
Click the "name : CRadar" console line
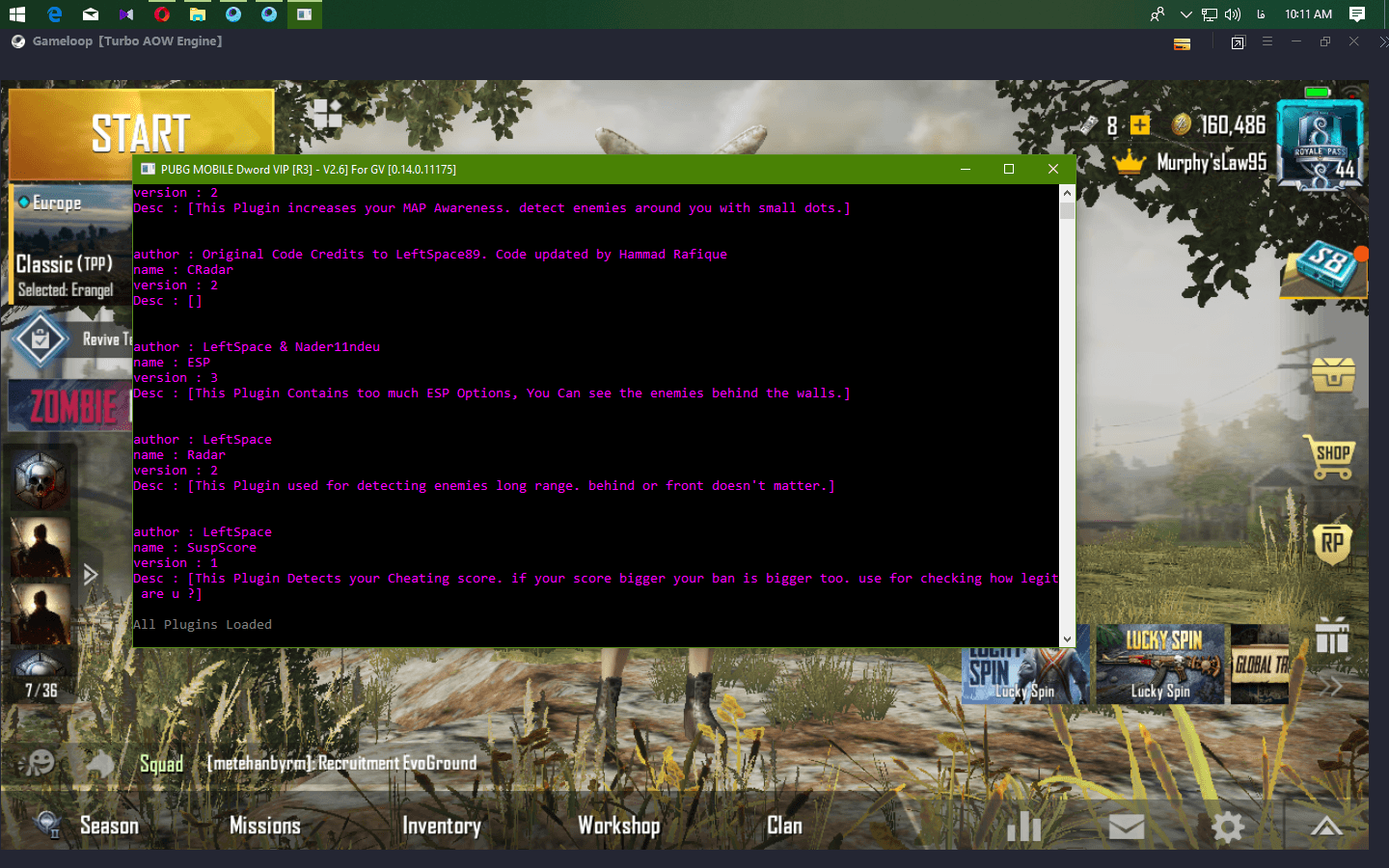pos(183,270)
